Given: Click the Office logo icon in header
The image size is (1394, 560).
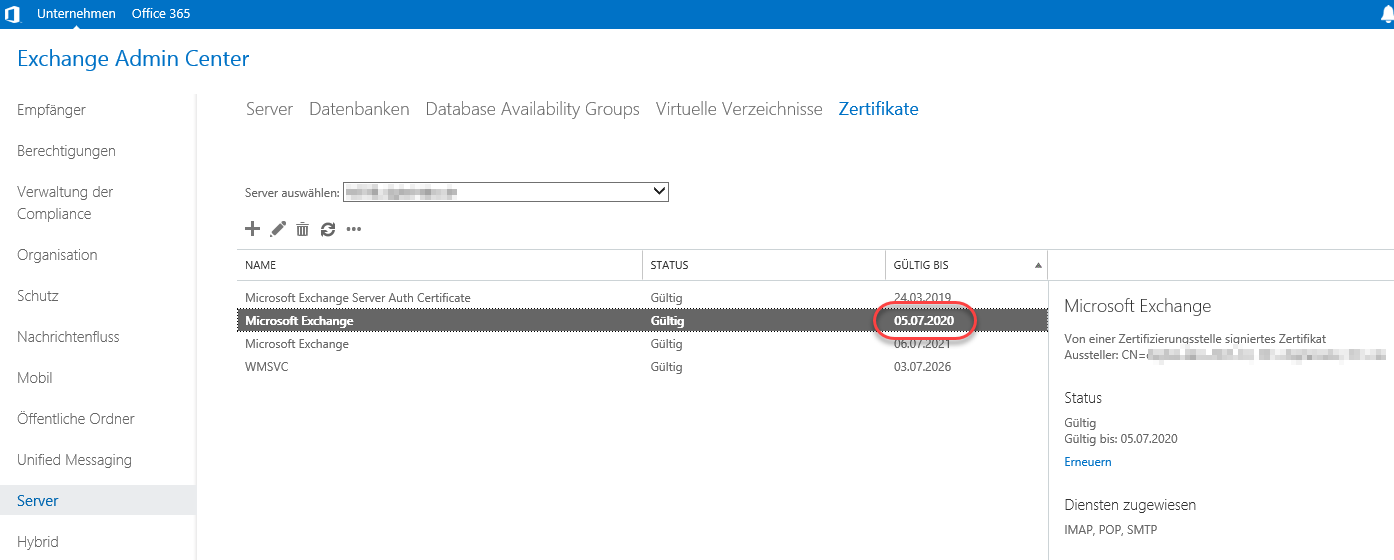Looking at the screenshot, I should [13, 14].
